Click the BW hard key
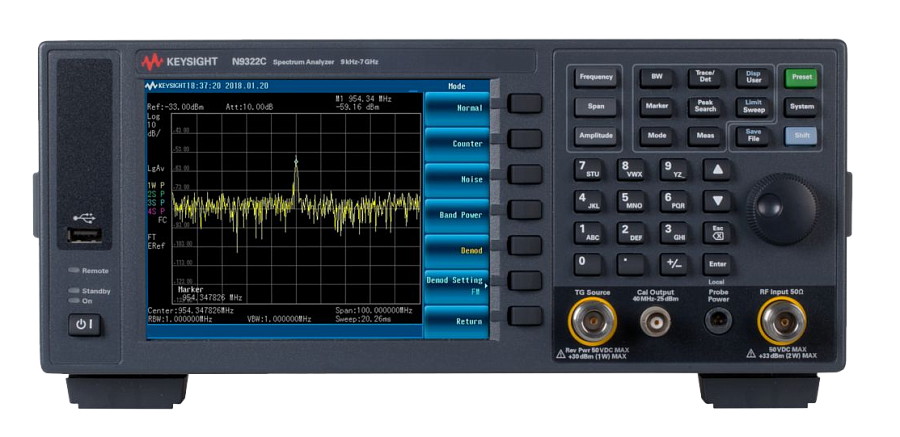900x437 pixels. [657, 78]
